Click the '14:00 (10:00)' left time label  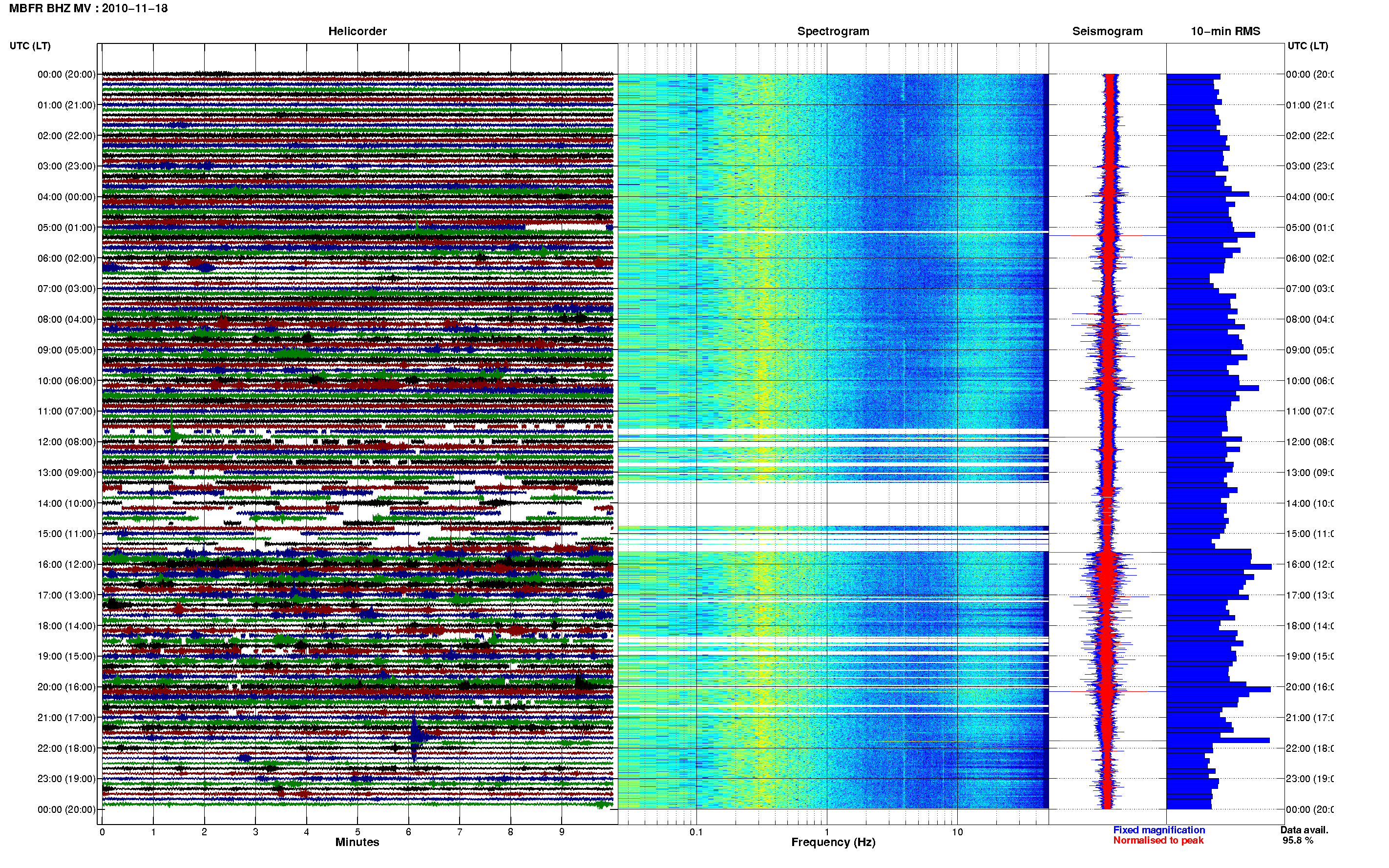tap(66, 503)
